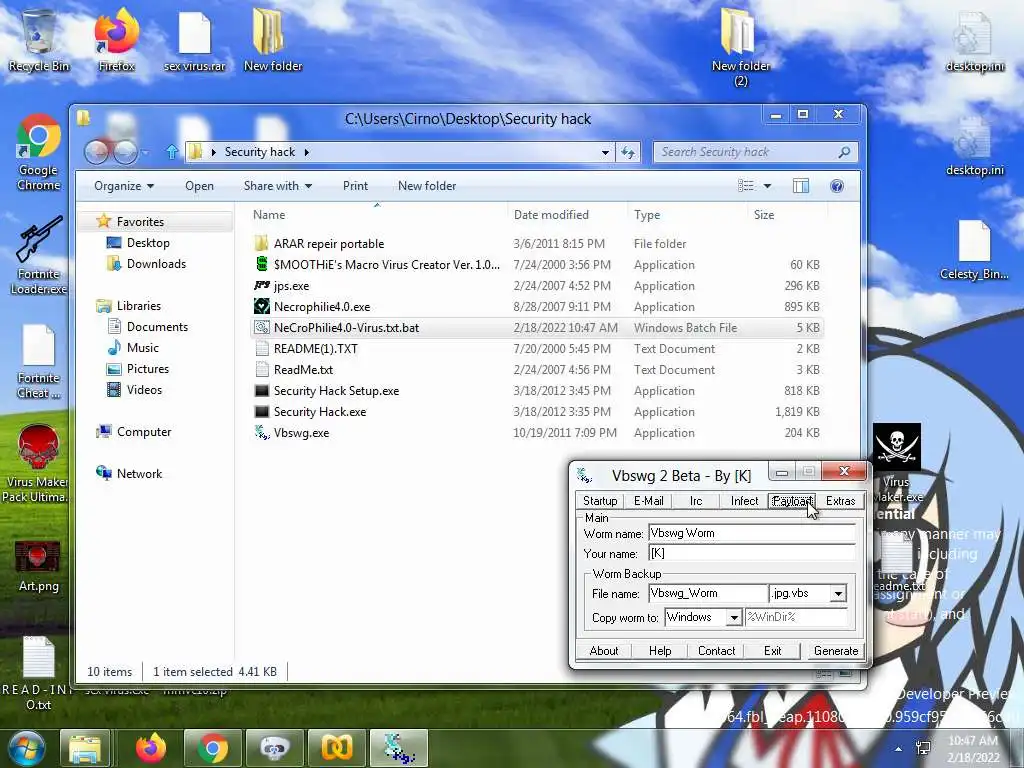Select the Virus Maker.exe pirate flag icon
The height and width of the screenshot is (768, 1024).
pos(897,447)
